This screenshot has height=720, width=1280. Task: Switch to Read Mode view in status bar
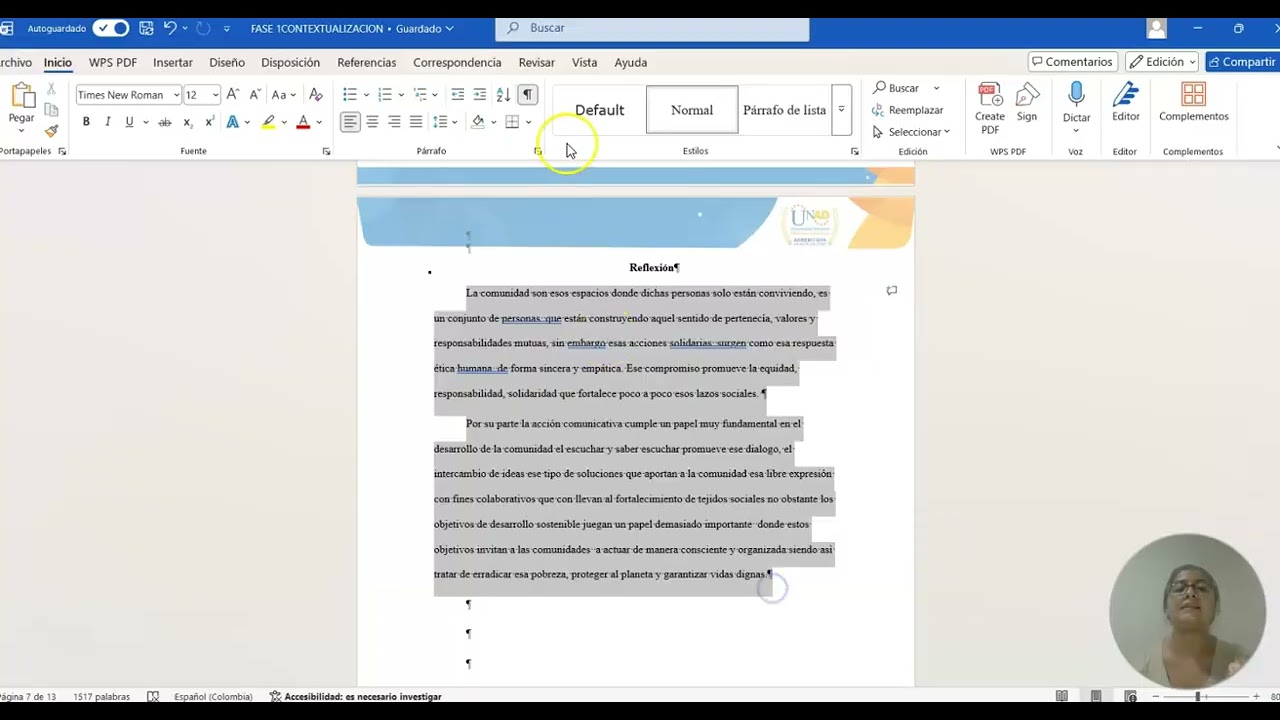click(1062, 696)
